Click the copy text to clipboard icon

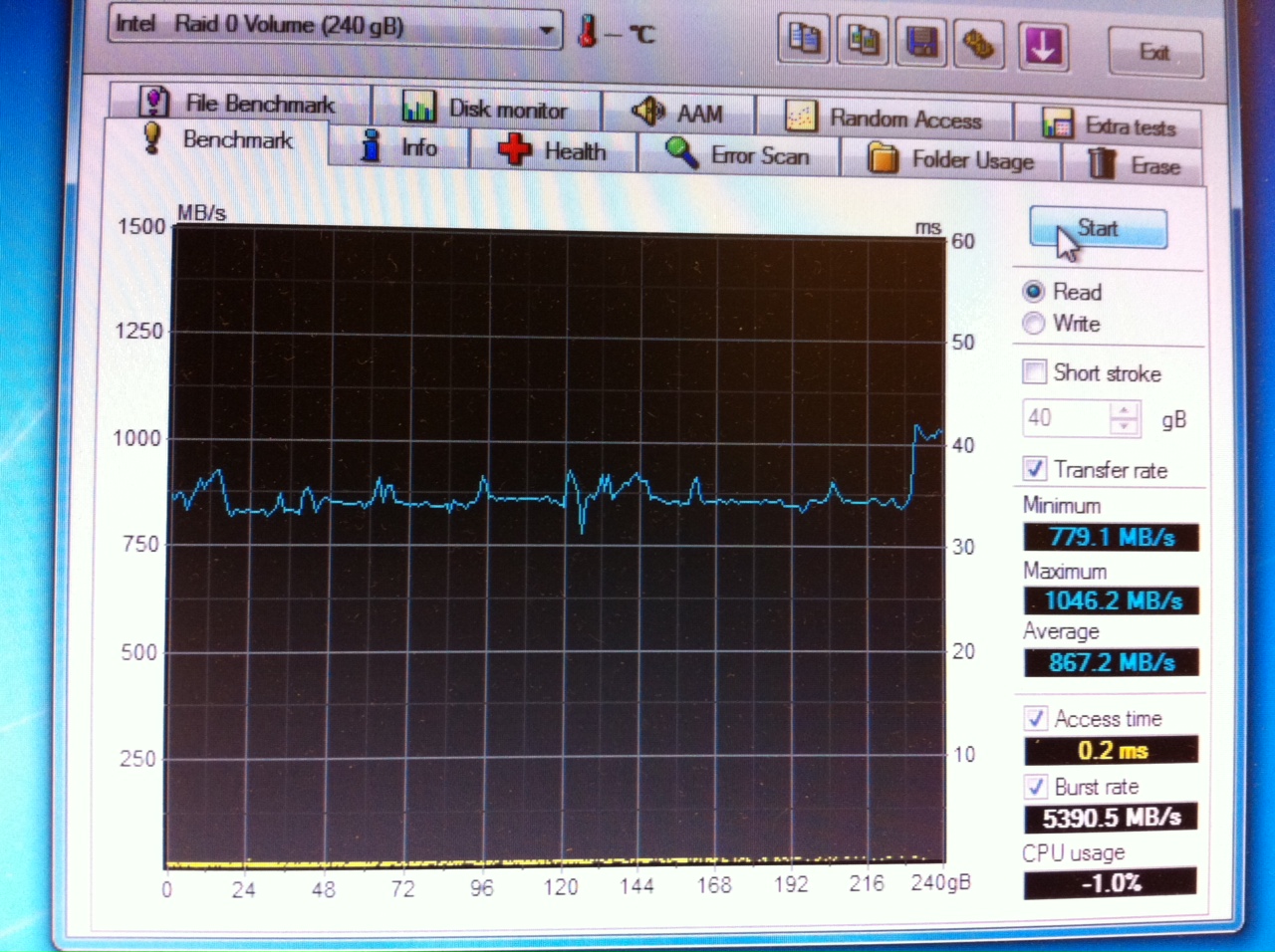coord(803,42)
